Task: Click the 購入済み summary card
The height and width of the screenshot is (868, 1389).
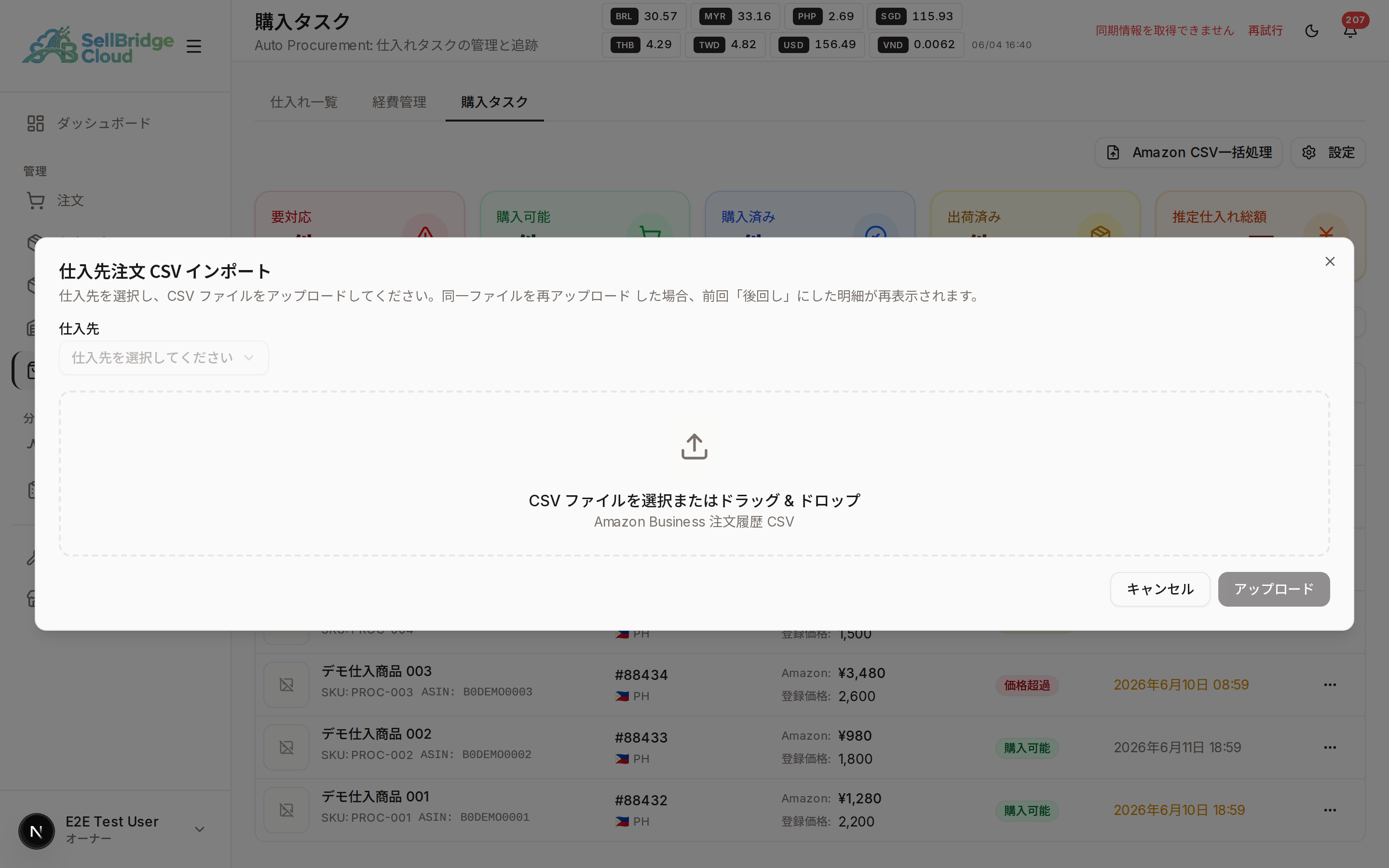Action: coord(810,215)
